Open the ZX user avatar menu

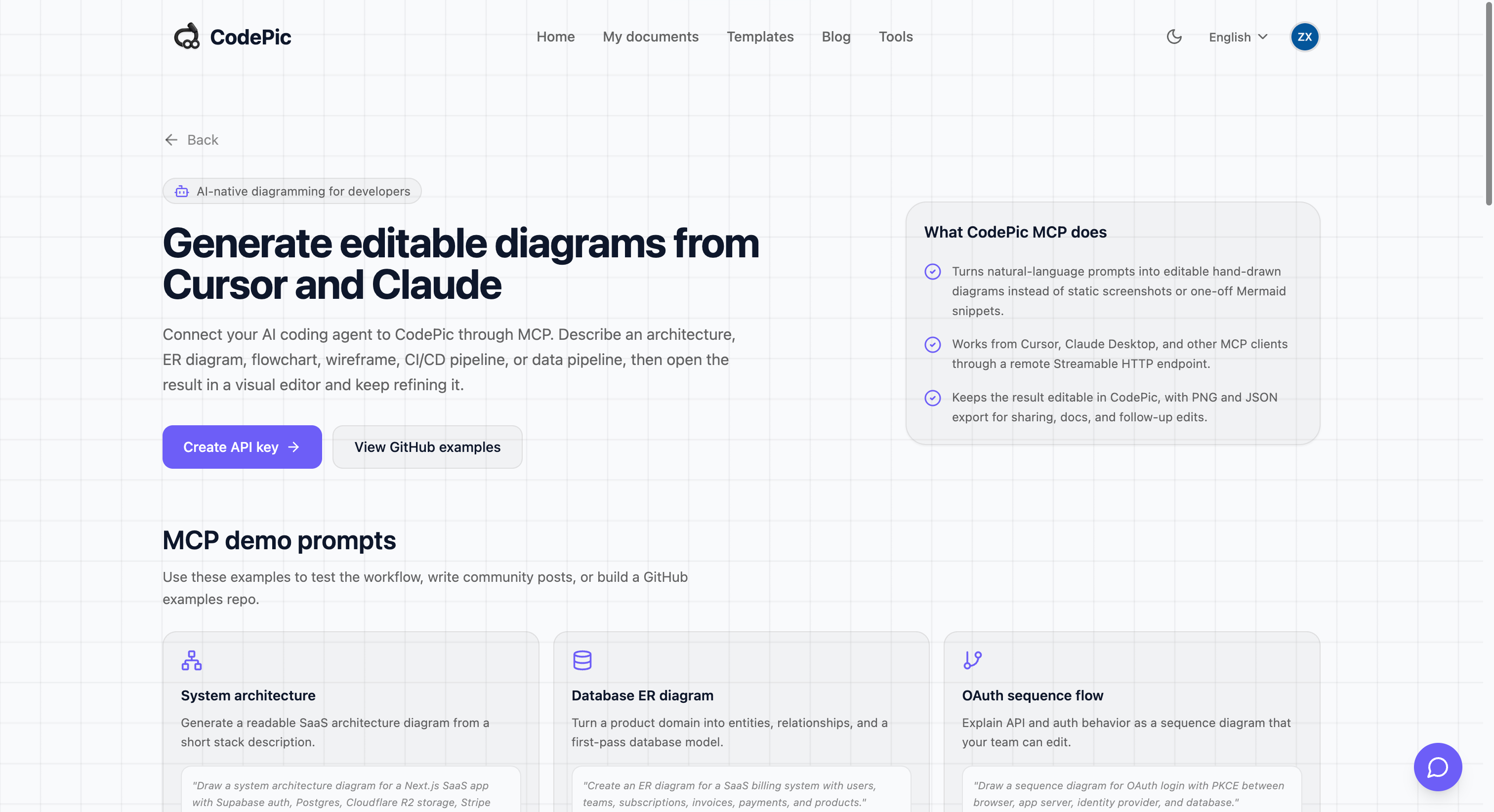[1304, 37]
